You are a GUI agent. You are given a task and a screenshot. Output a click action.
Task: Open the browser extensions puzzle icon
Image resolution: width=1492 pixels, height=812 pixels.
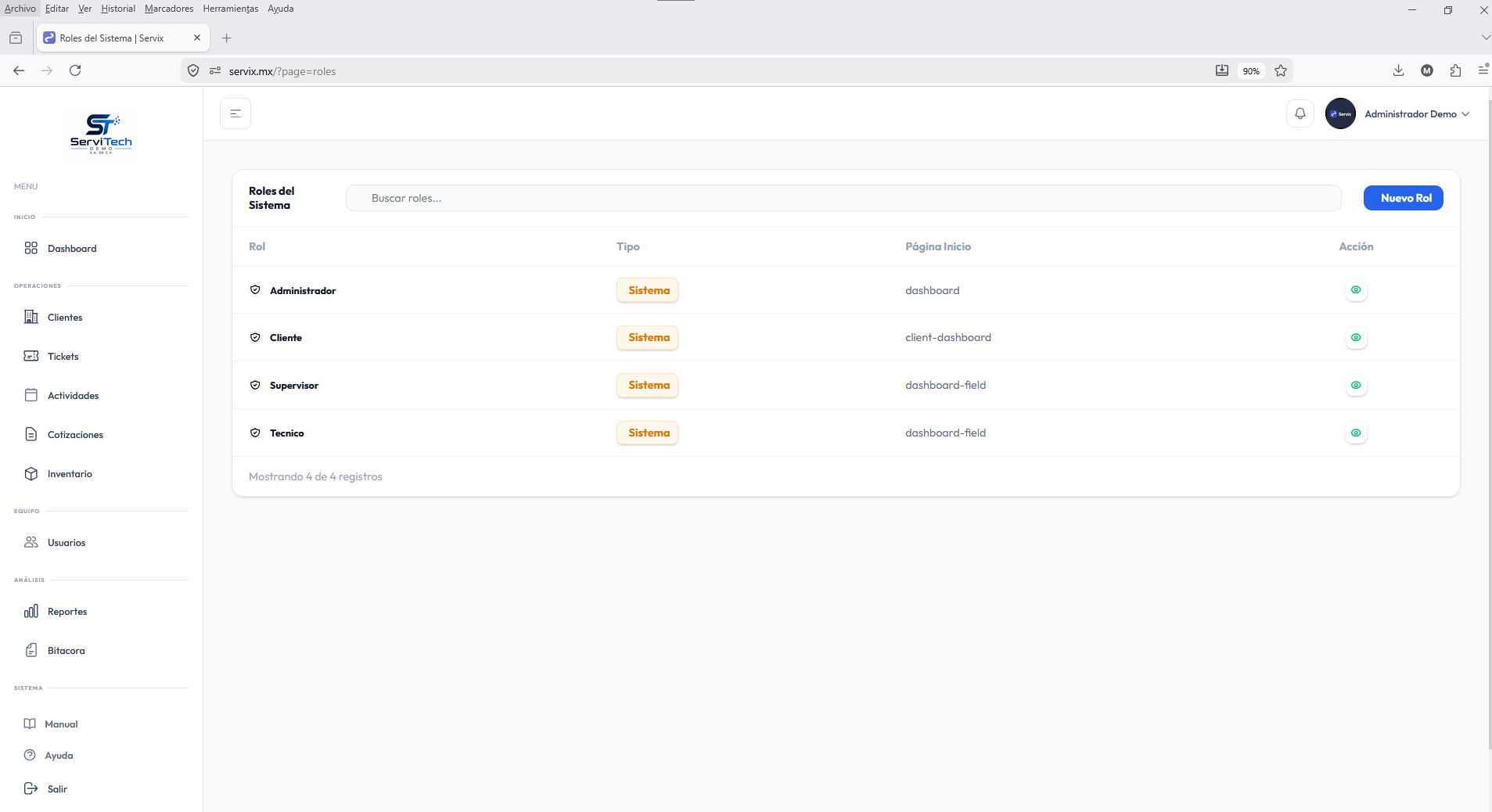coord(1455,70)
